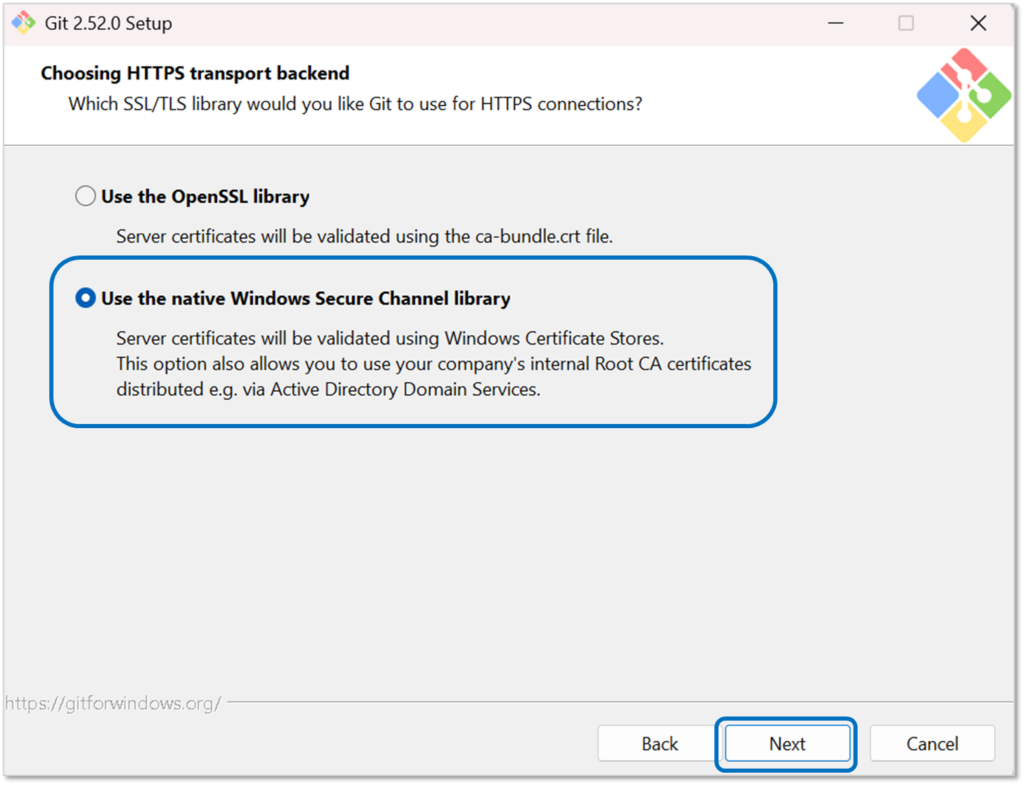
Task: Click the large Git logo in header
Action: click(x=964, y=94)
